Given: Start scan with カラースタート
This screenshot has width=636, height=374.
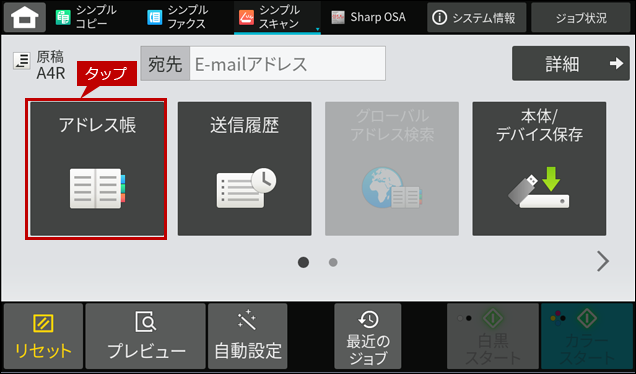Looking at the screenshot, I should coord(587,336).
